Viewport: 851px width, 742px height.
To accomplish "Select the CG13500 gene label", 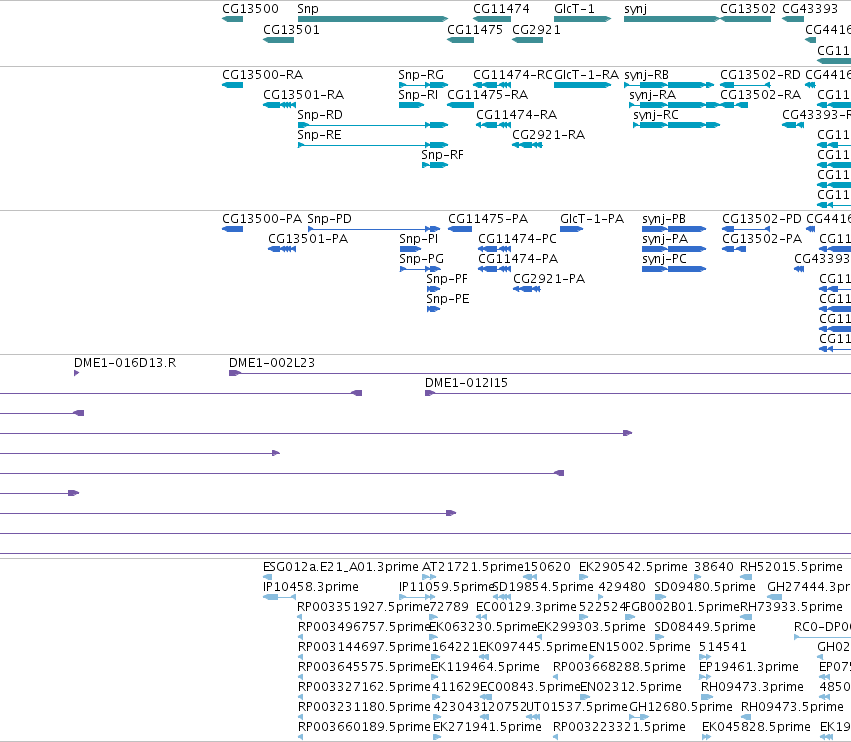I will pyautogui.click(x=250, y=9).
